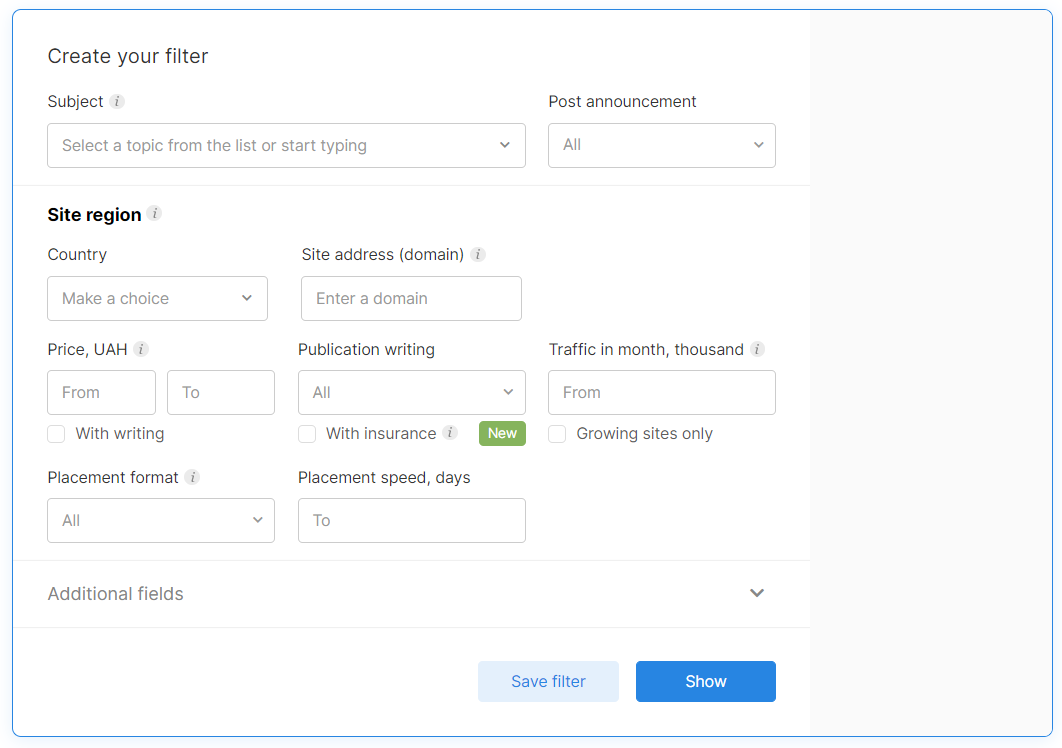Tick the With writing checkbox
1062x748 pixels.
[56, 434]
